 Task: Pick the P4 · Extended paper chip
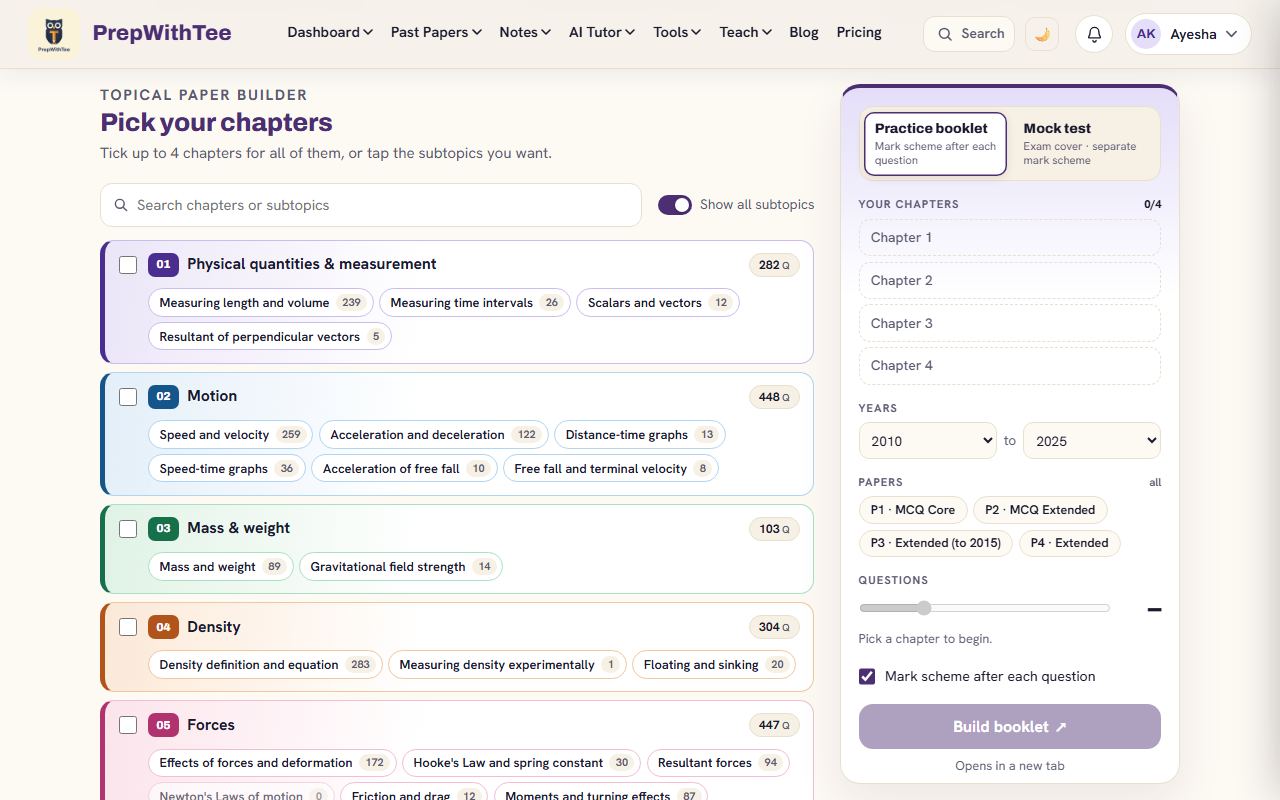tap(1069, 543)
